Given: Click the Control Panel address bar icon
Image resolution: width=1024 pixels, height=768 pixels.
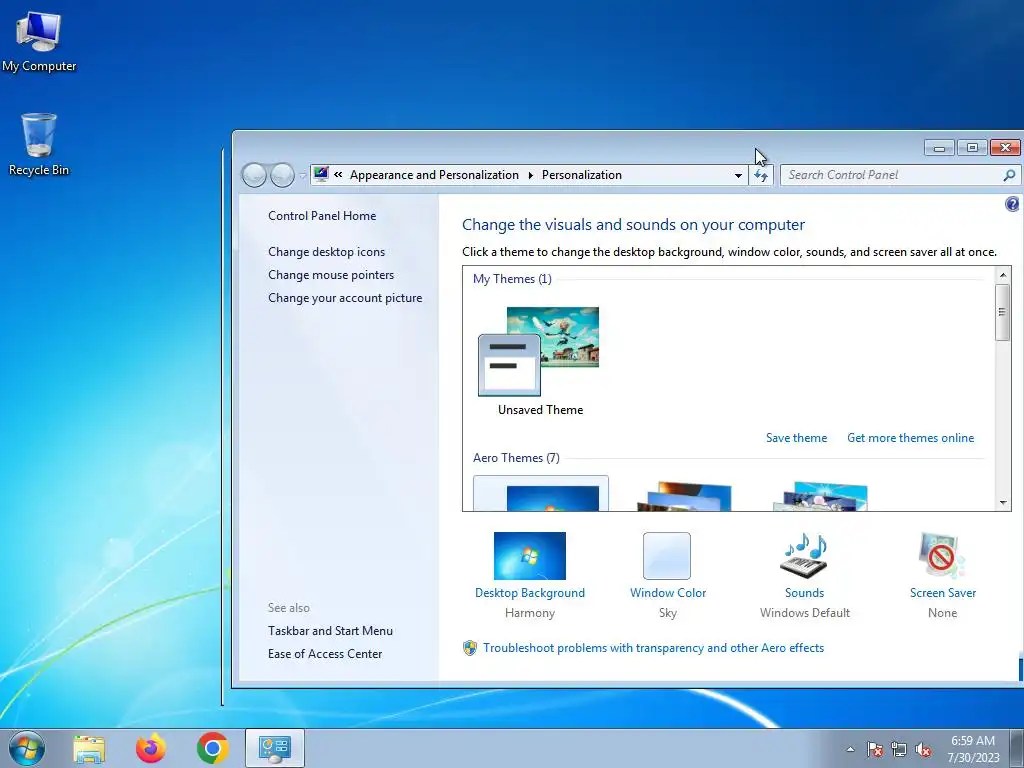Looking at the screenshot, I should point(321,174).
